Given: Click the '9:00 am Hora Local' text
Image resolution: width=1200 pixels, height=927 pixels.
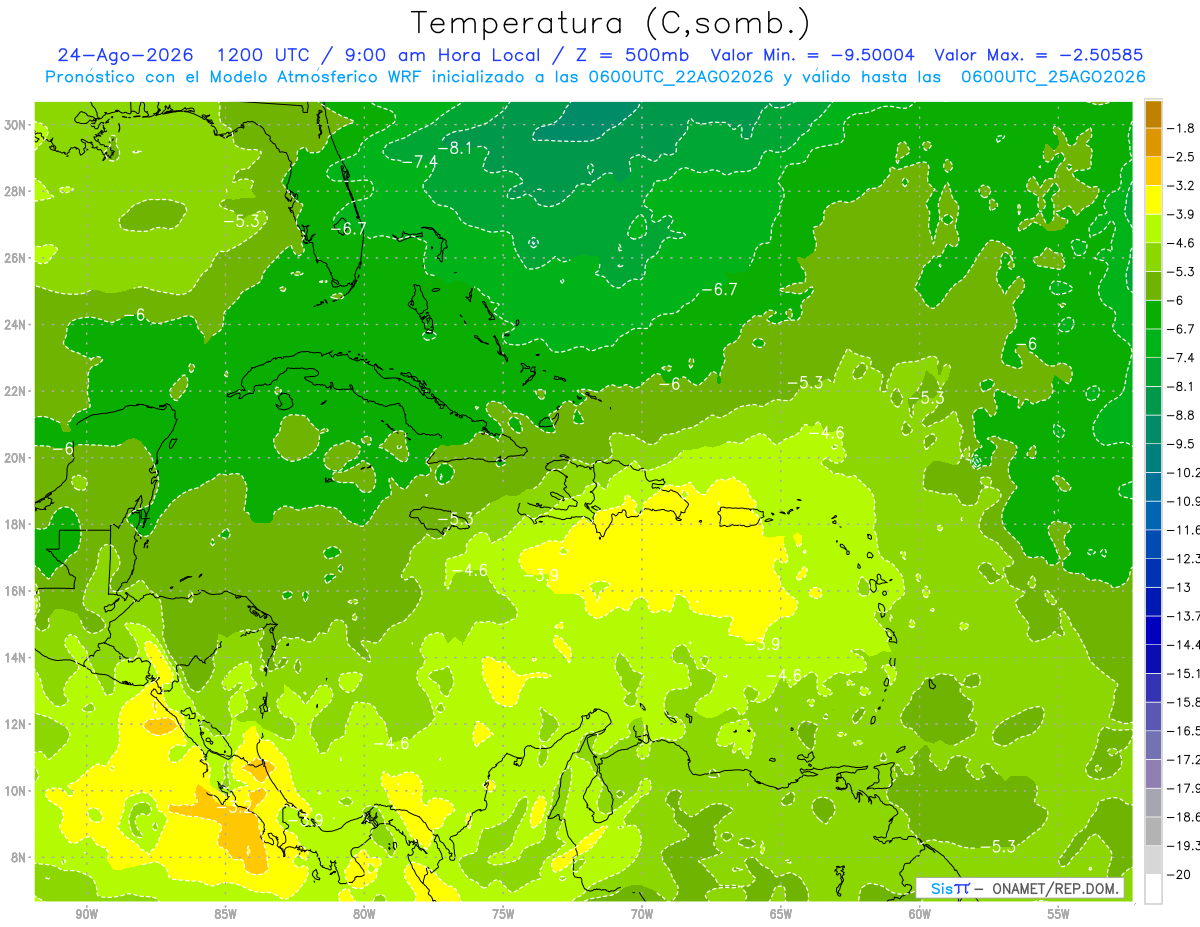Looking at the screenshot, I should pos(444,55).
